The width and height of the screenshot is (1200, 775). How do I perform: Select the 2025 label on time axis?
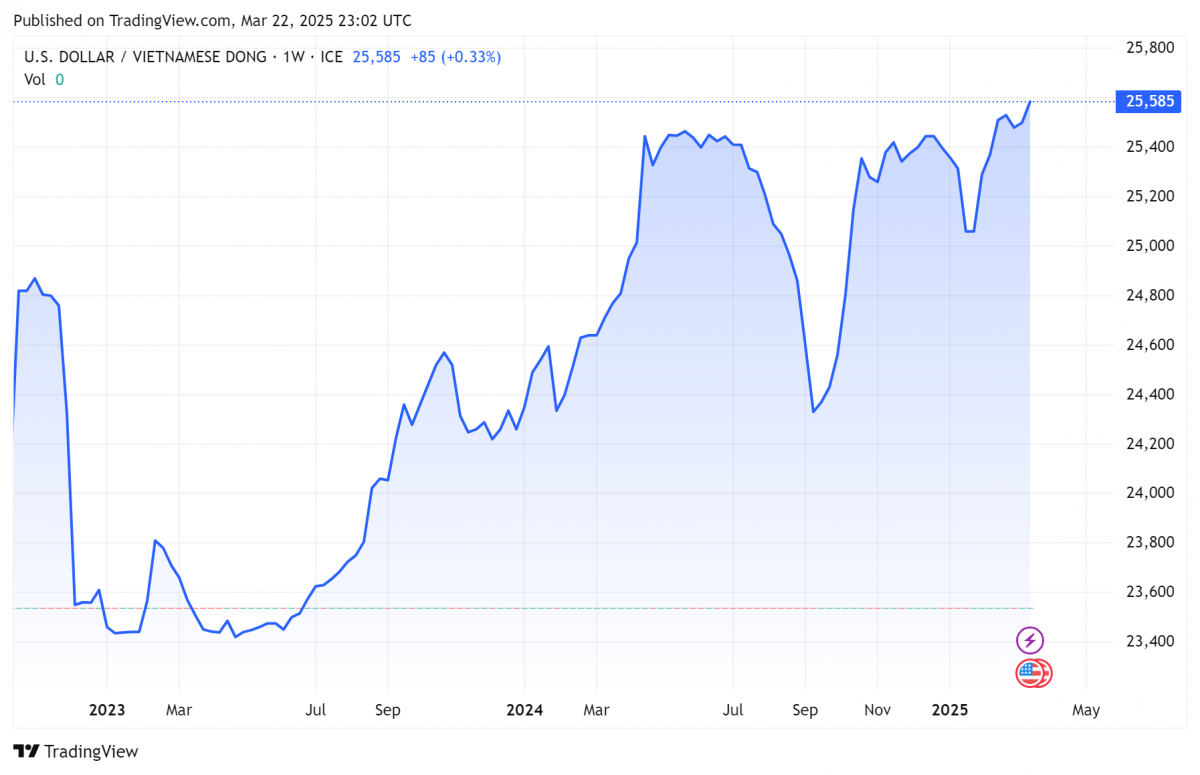949,710
